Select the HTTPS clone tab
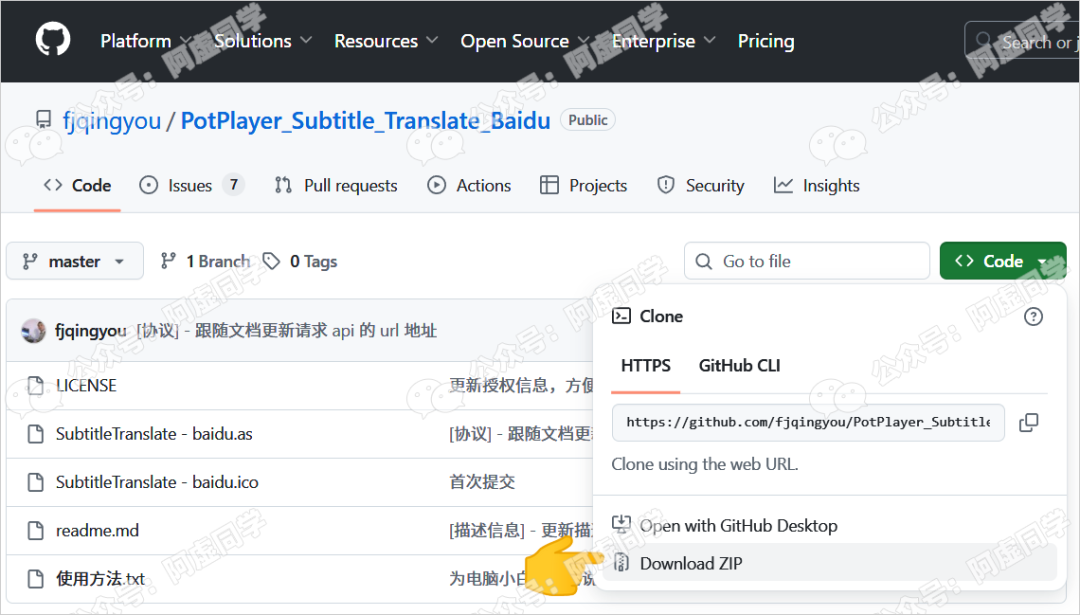Screen dimensions: 1080x615 pyautogui.click(x=646, y=365)
